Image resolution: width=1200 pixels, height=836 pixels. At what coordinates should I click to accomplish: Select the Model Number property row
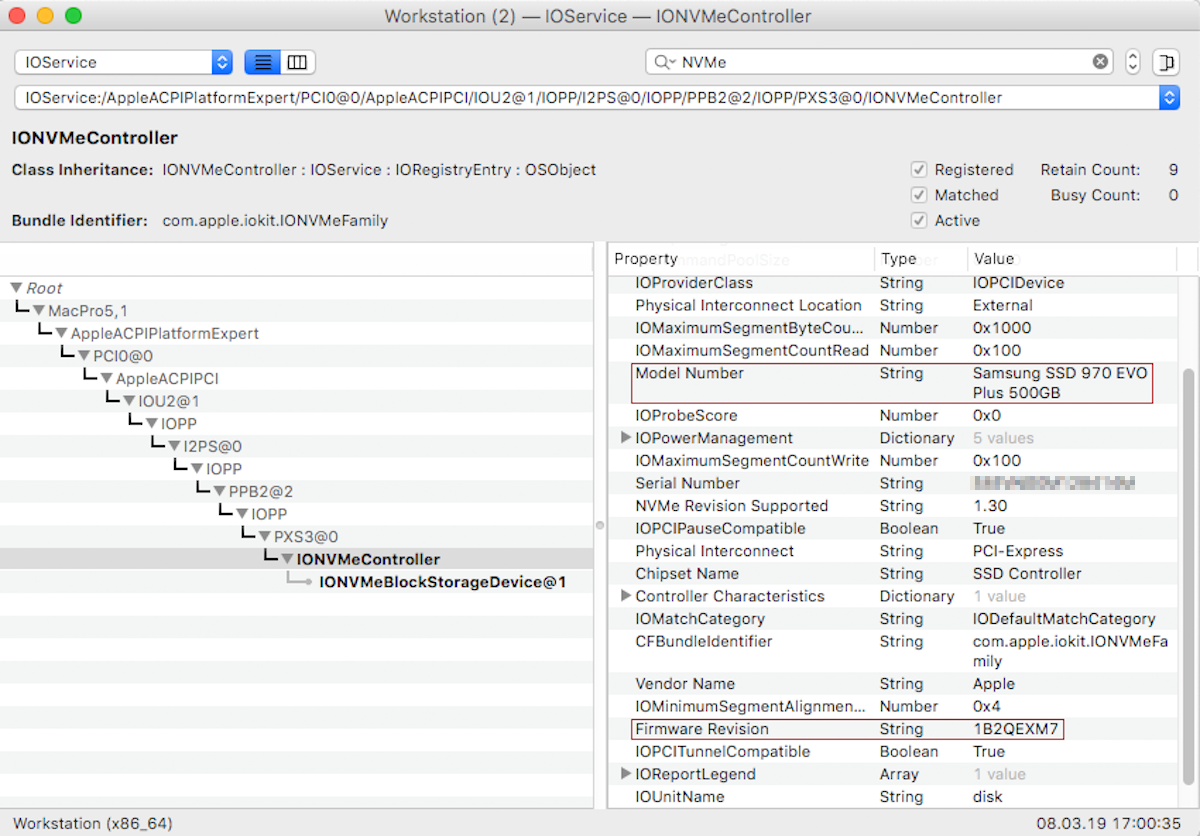coord(893,383)
